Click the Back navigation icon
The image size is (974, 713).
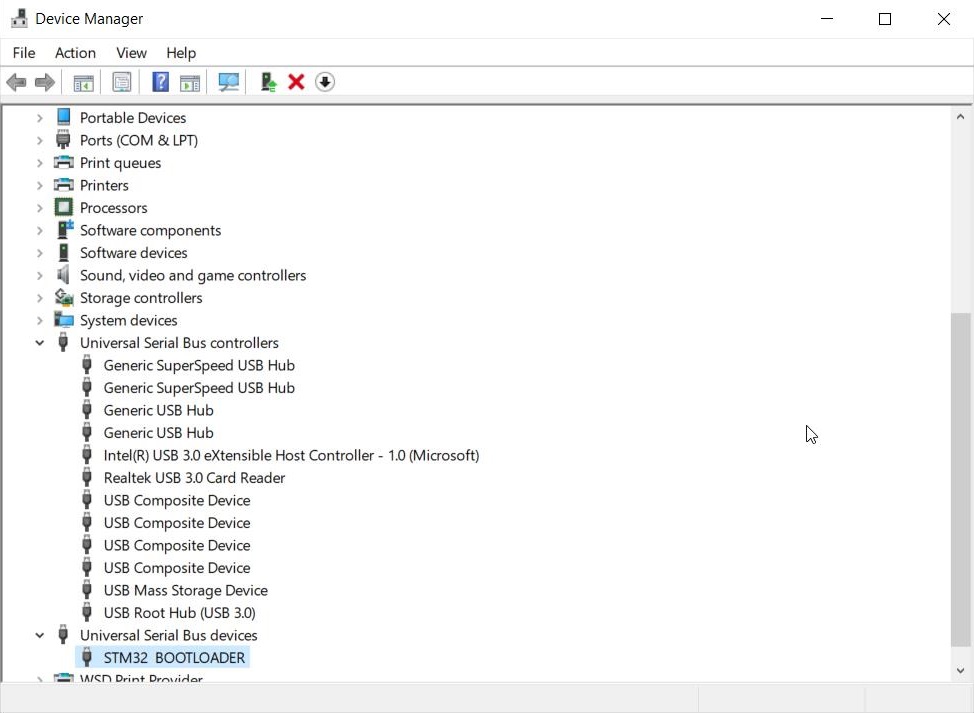coord(16,82)
